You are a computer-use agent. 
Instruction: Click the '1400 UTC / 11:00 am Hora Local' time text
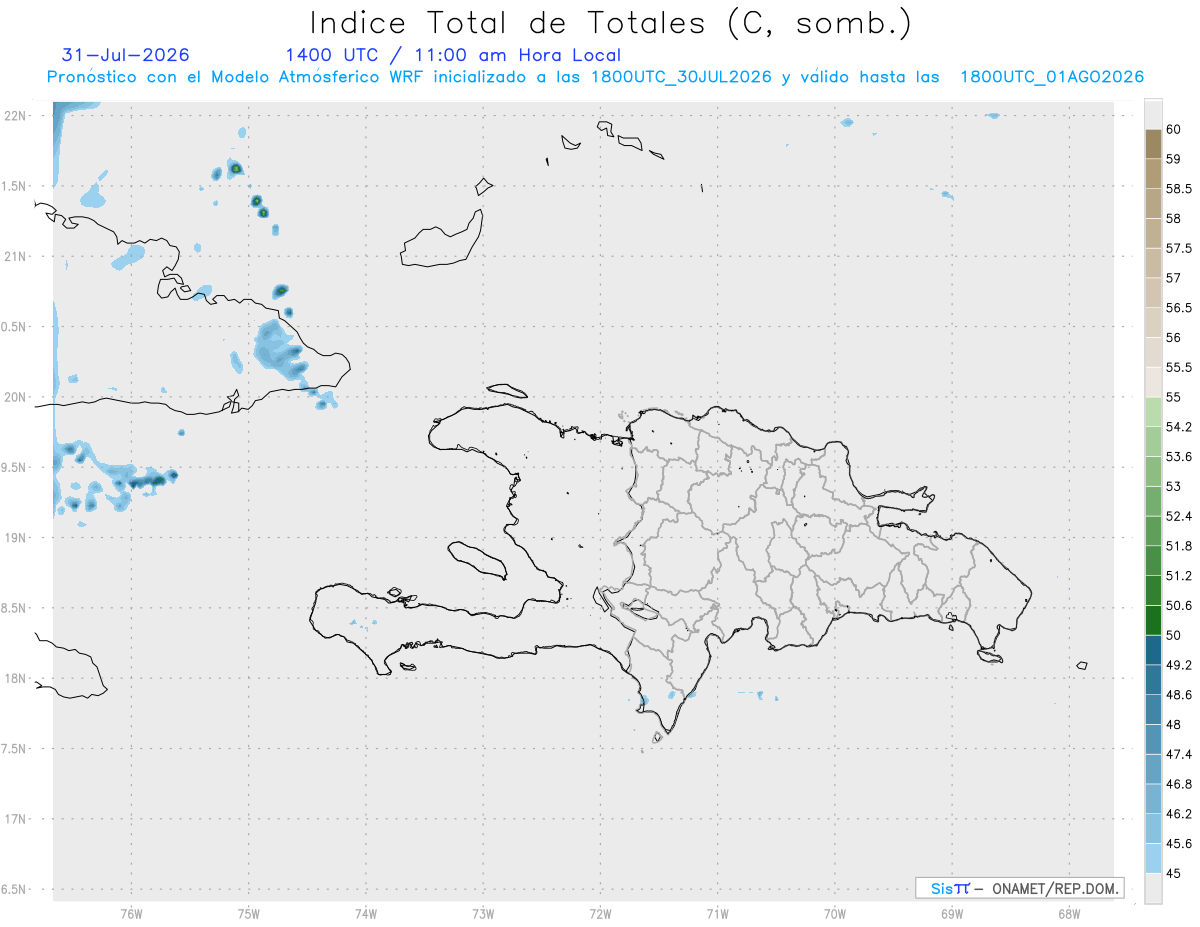point(453,55)
